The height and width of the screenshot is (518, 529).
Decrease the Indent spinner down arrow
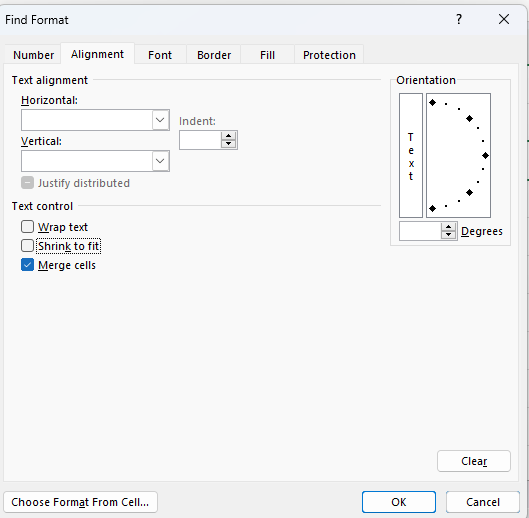228,144
